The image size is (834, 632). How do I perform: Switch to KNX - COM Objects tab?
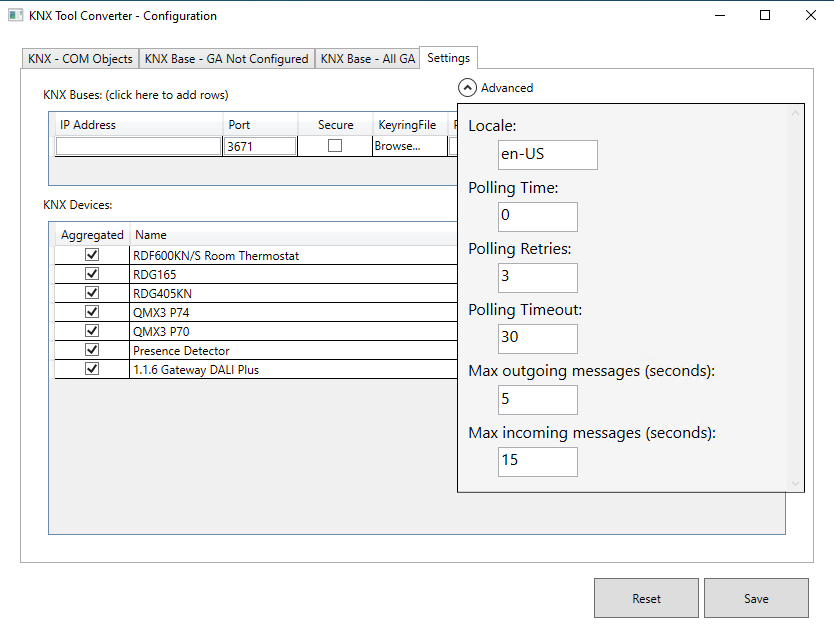80,59
